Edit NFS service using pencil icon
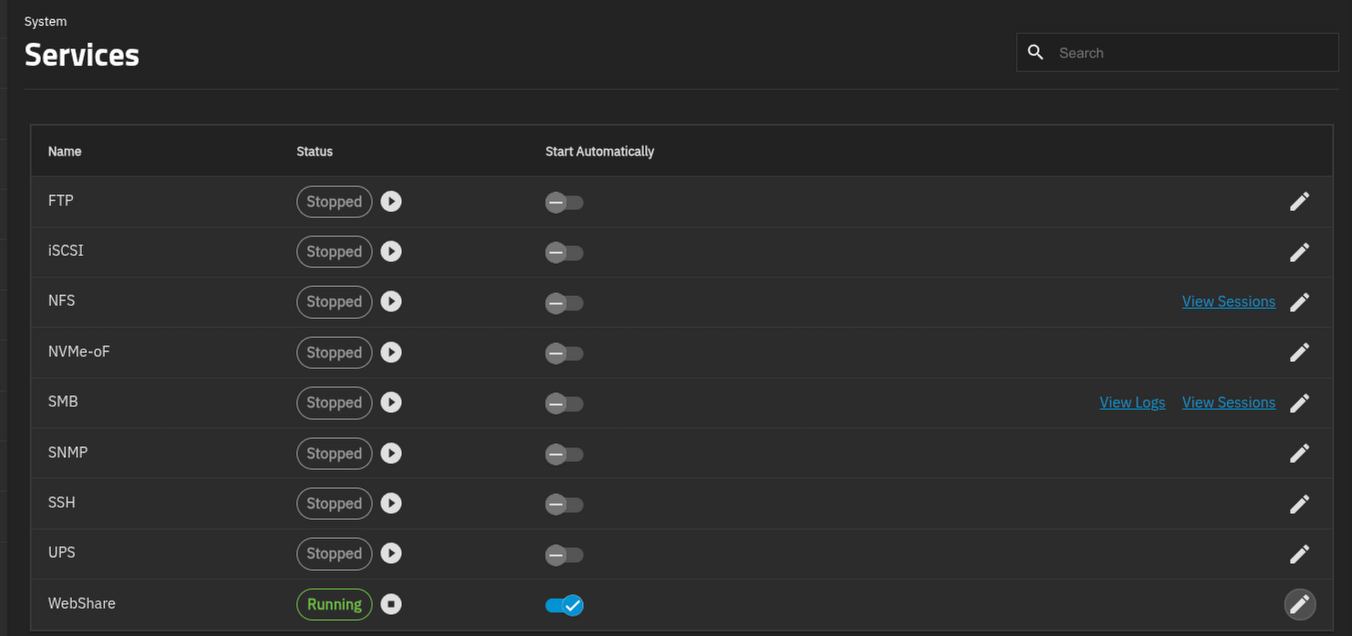The width and height of the screenshot is (1352, 636). pos(1299,302)
